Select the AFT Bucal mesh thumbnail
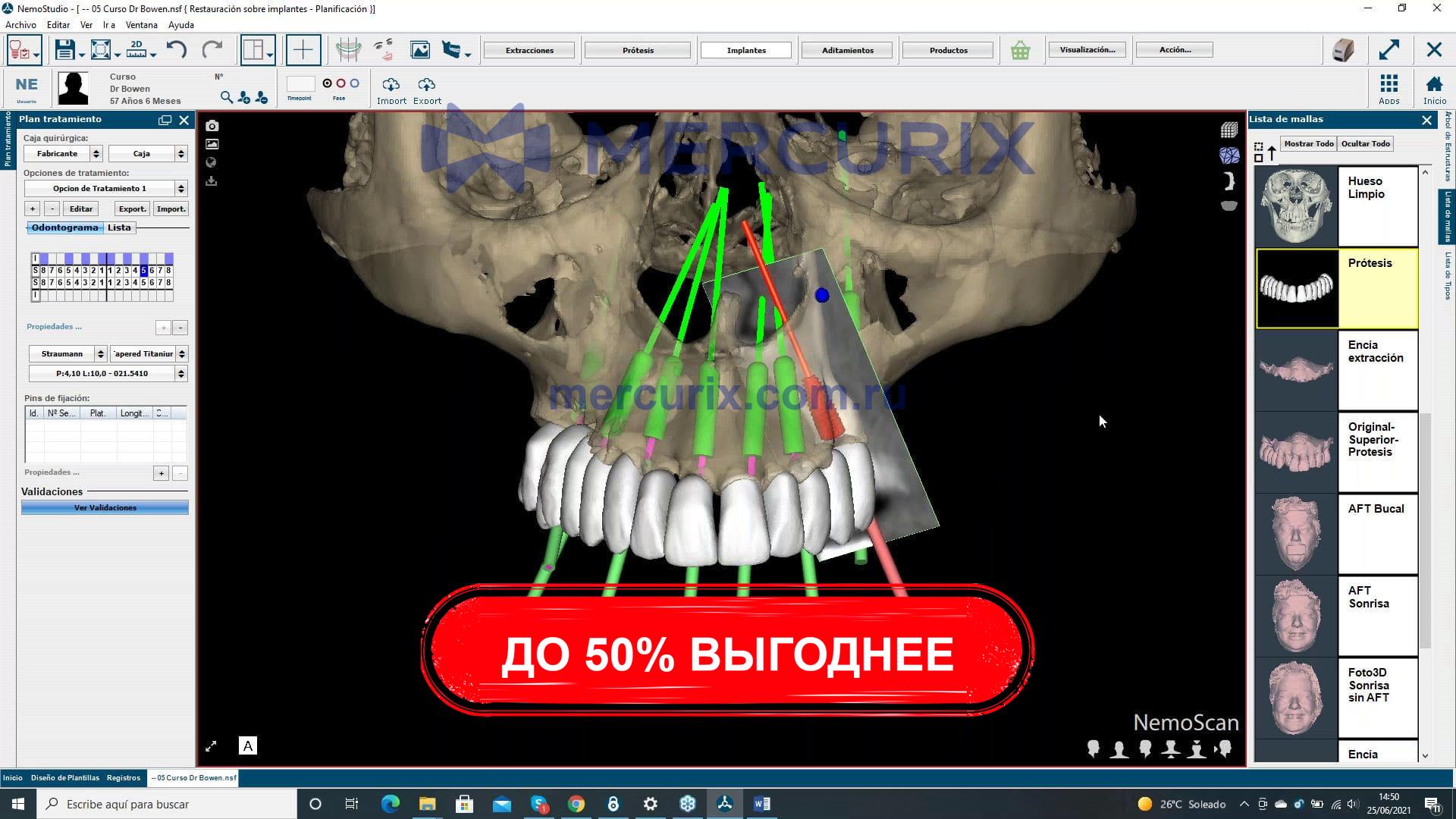The height and width of the screenshot is (819, 1456). tap(1297, 534)
